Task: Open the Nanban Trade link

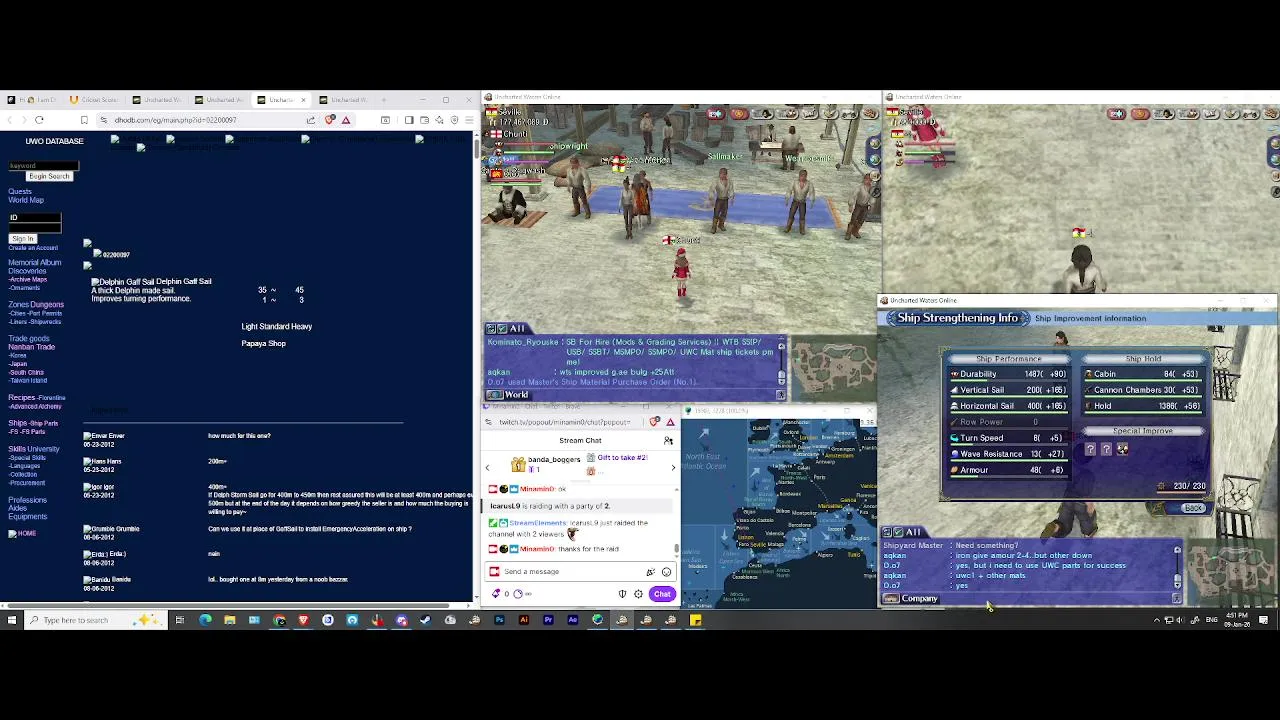Action: pos(32,346)
